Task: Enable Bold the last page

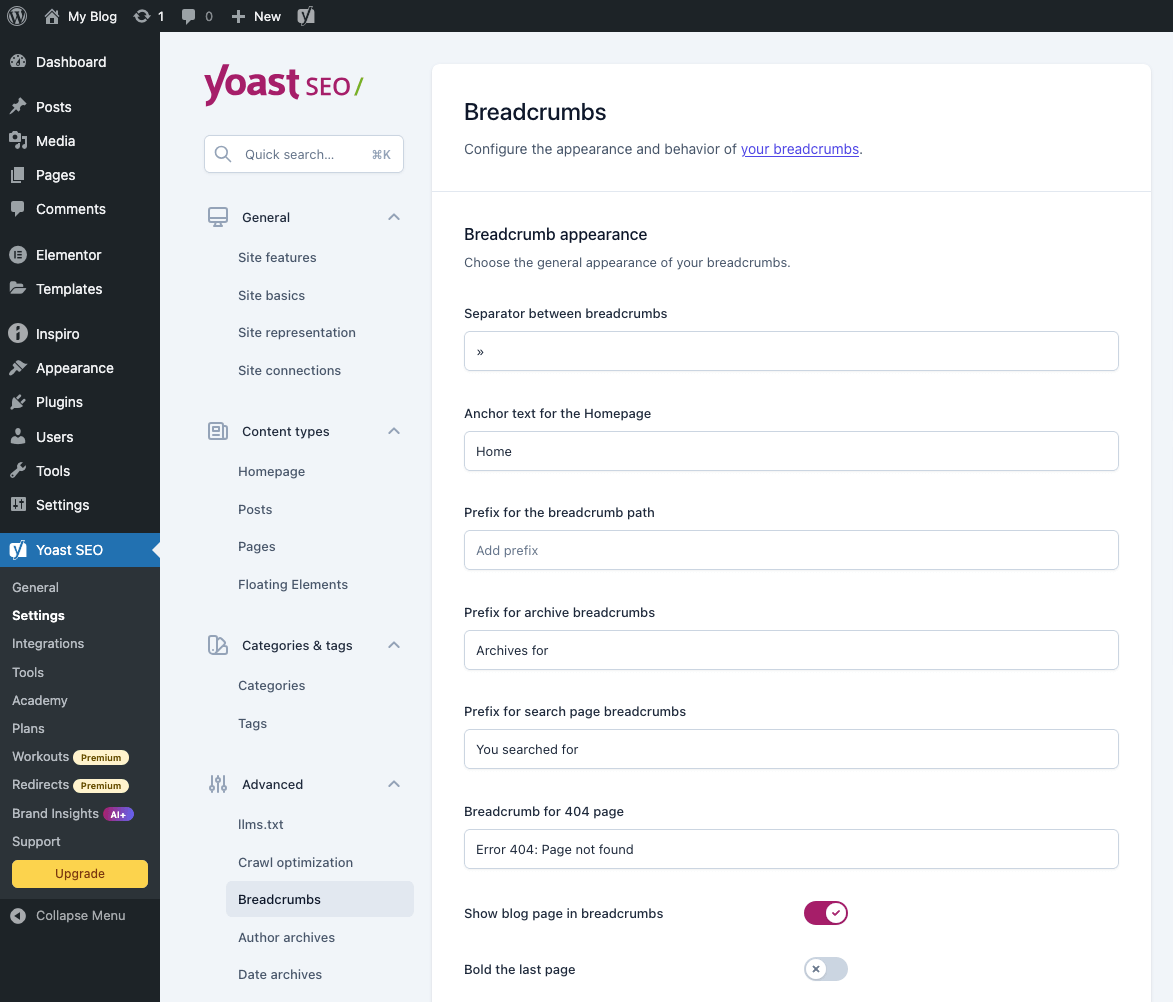Action: tap(825, 969)
